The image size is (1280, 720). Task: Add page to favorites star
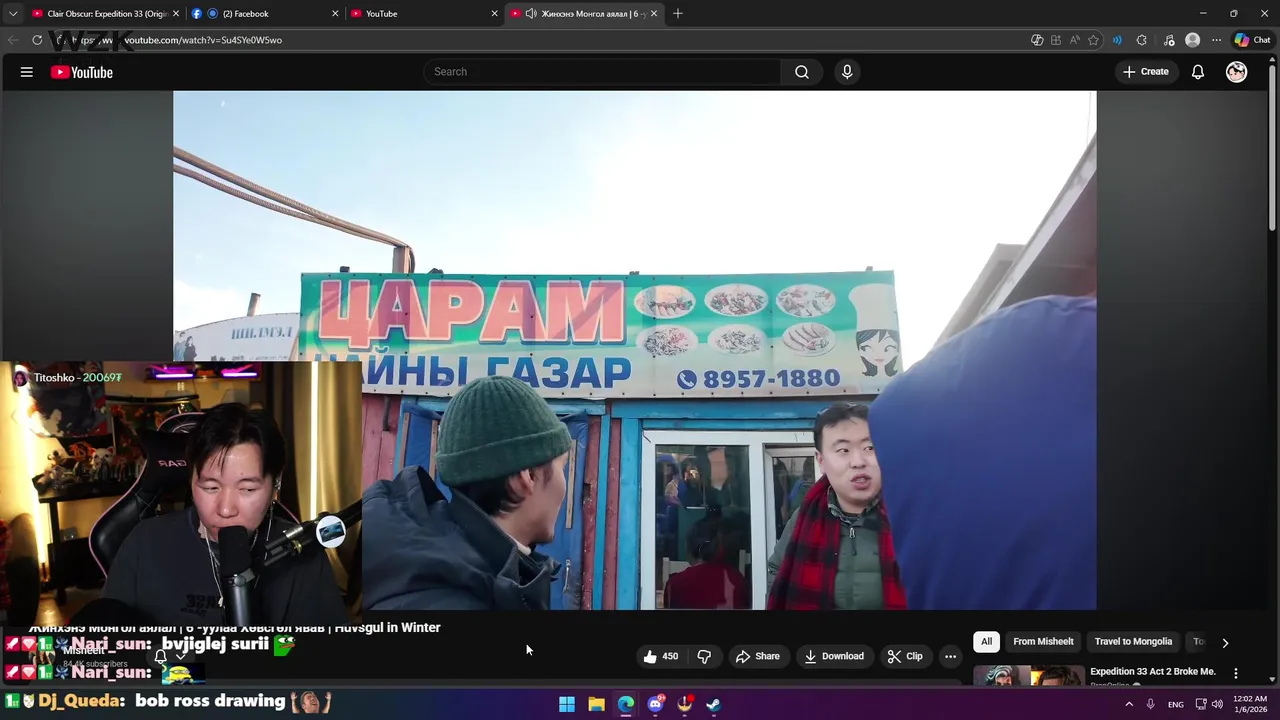[x=1094, y=40]
